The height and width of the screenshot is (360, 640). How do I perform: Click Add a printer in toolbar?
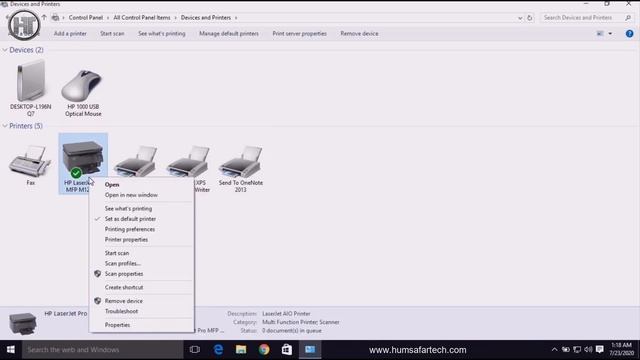[x=70, y=34]
